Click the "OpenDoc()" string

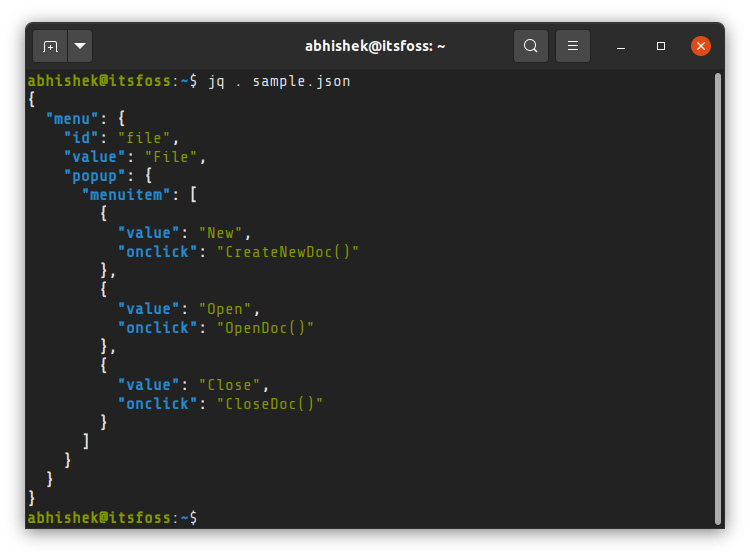[265, 328]
